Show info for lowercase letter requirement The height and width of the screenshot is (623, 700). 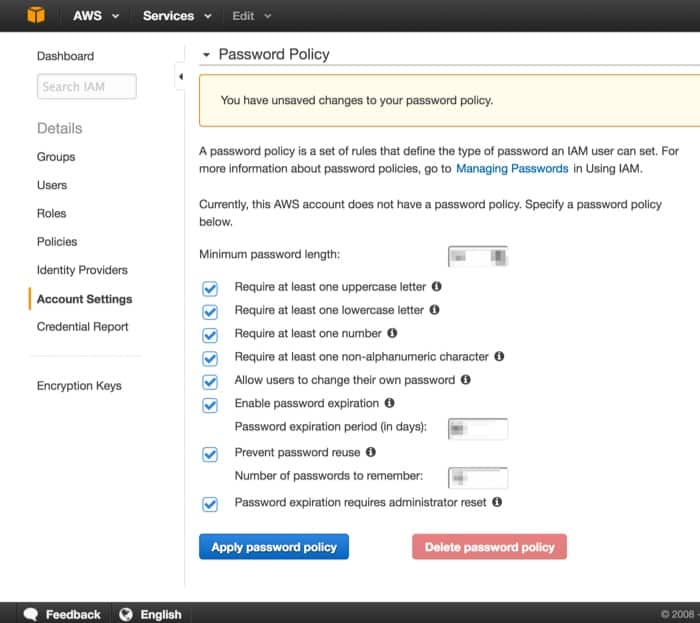[434, 310]
